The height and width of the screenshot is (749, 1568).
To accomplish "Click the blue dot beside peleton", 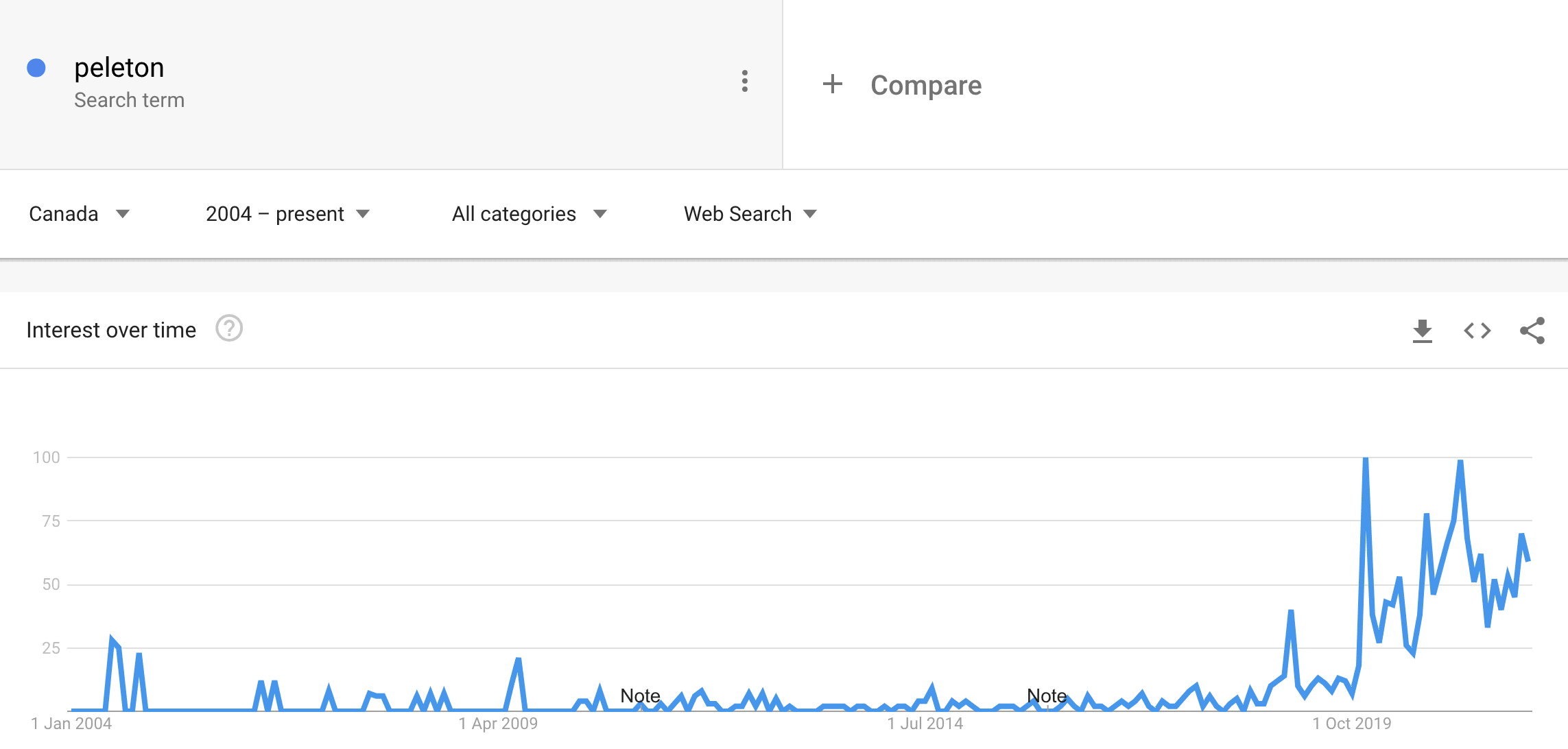I will (x=36, y=68).
